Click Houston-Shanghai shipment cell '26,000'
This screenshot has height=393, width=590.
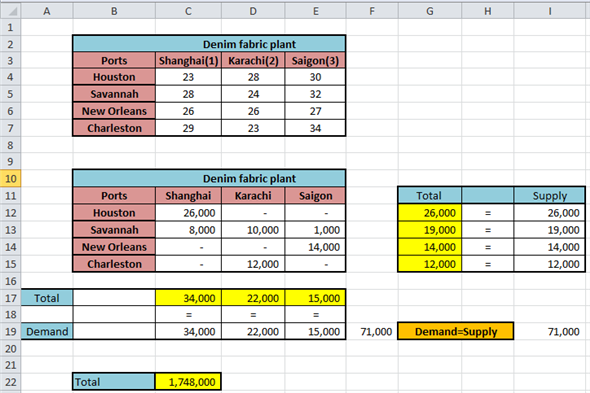pyautogui.click(x=188, y=213)
